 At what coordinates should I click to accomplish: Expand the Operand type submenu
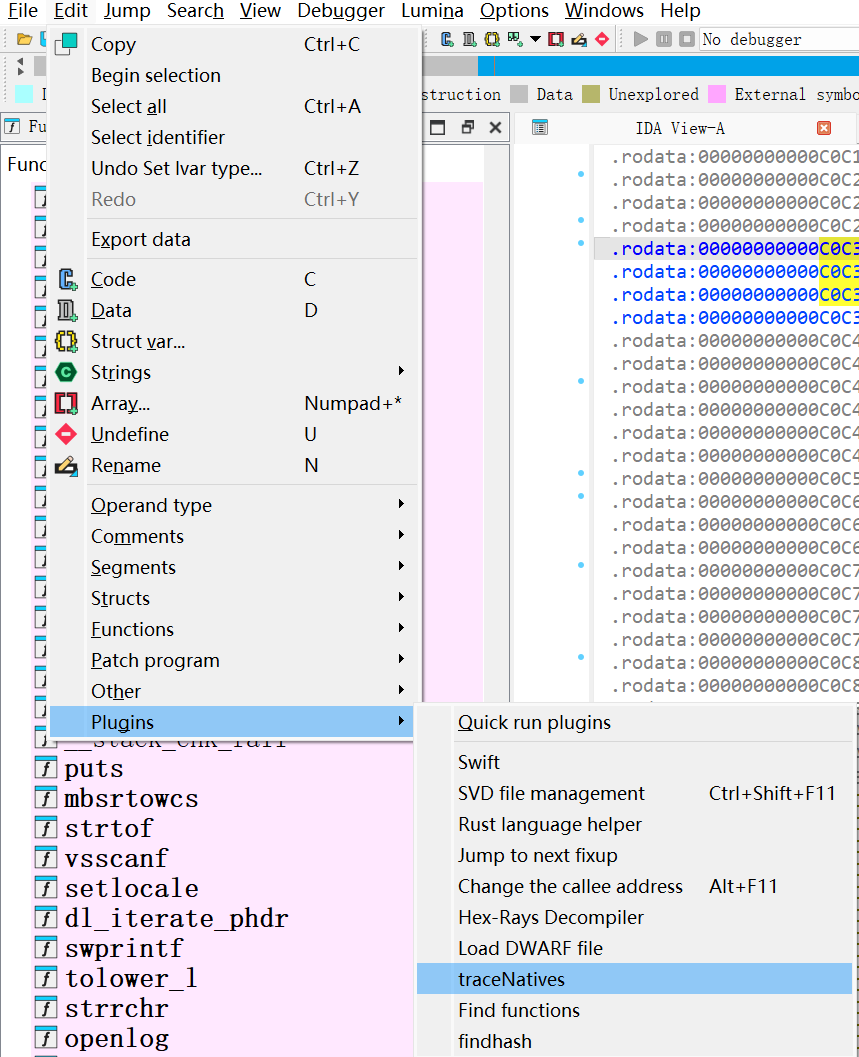(x=235, y=505)
